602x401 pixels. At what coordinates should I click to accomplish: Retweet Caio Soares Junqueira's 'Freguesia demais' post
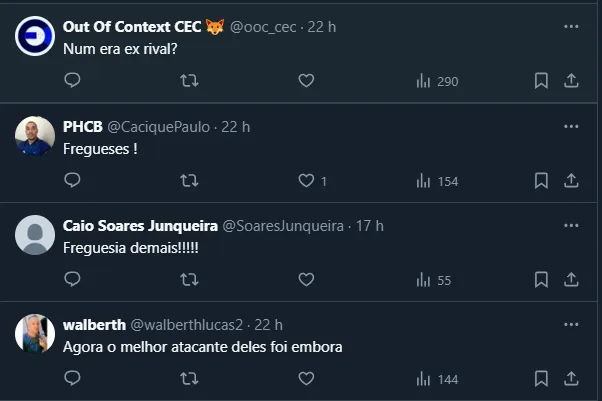click(188, 280)
